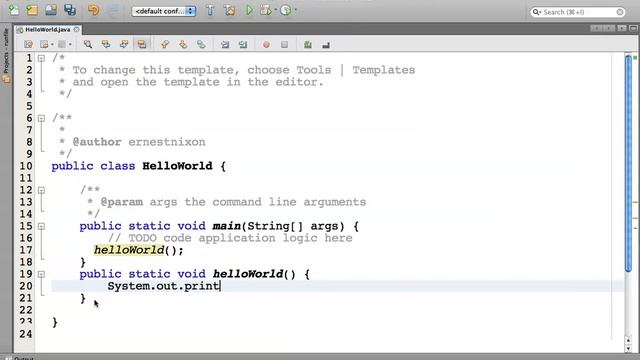Click the Uncomment code icon
The image size is (640, 360).
click(x=326, y=45)
